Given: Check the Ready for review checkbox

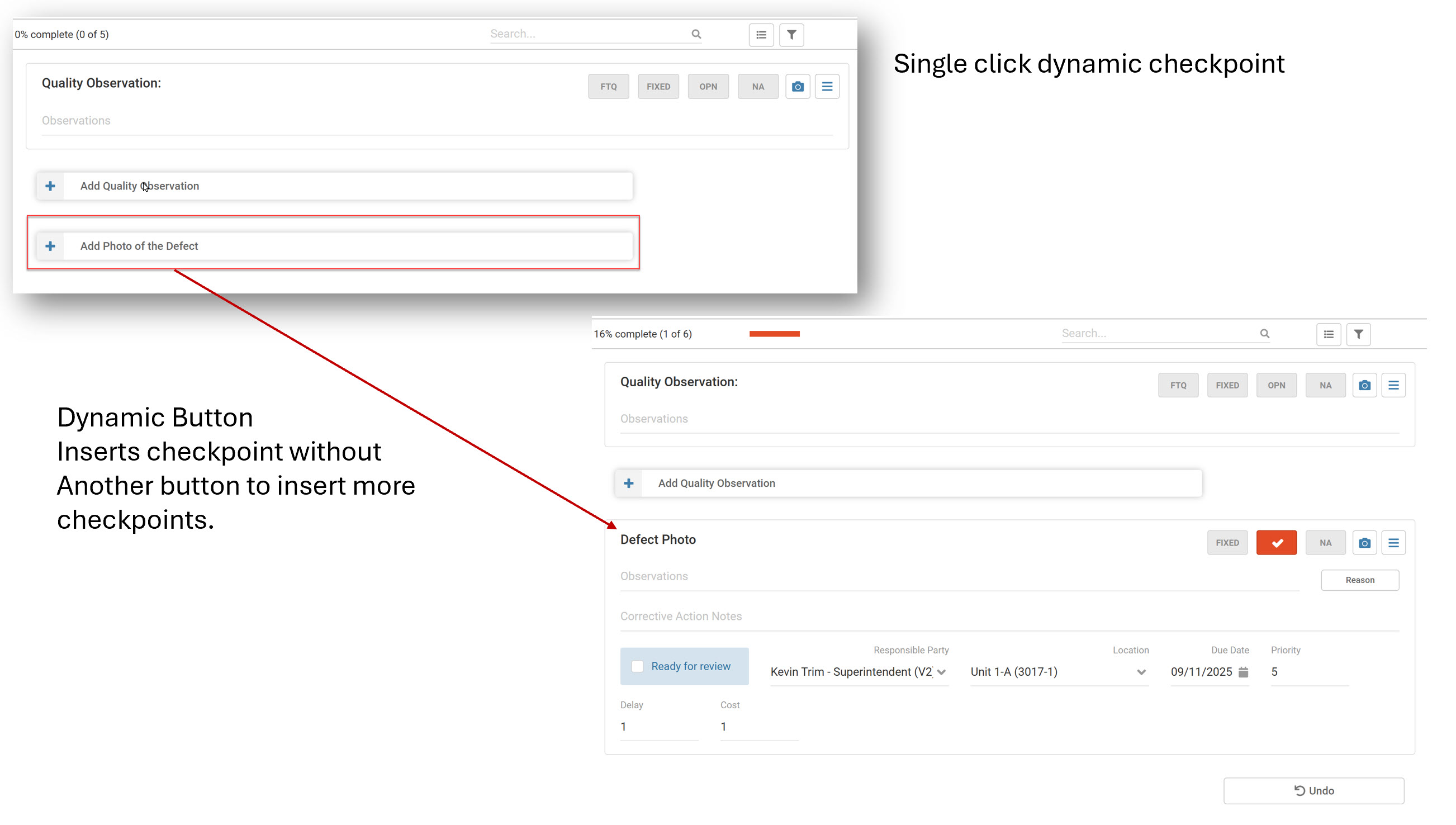Looking at the screenshot, I should click(x=637, y=667).
